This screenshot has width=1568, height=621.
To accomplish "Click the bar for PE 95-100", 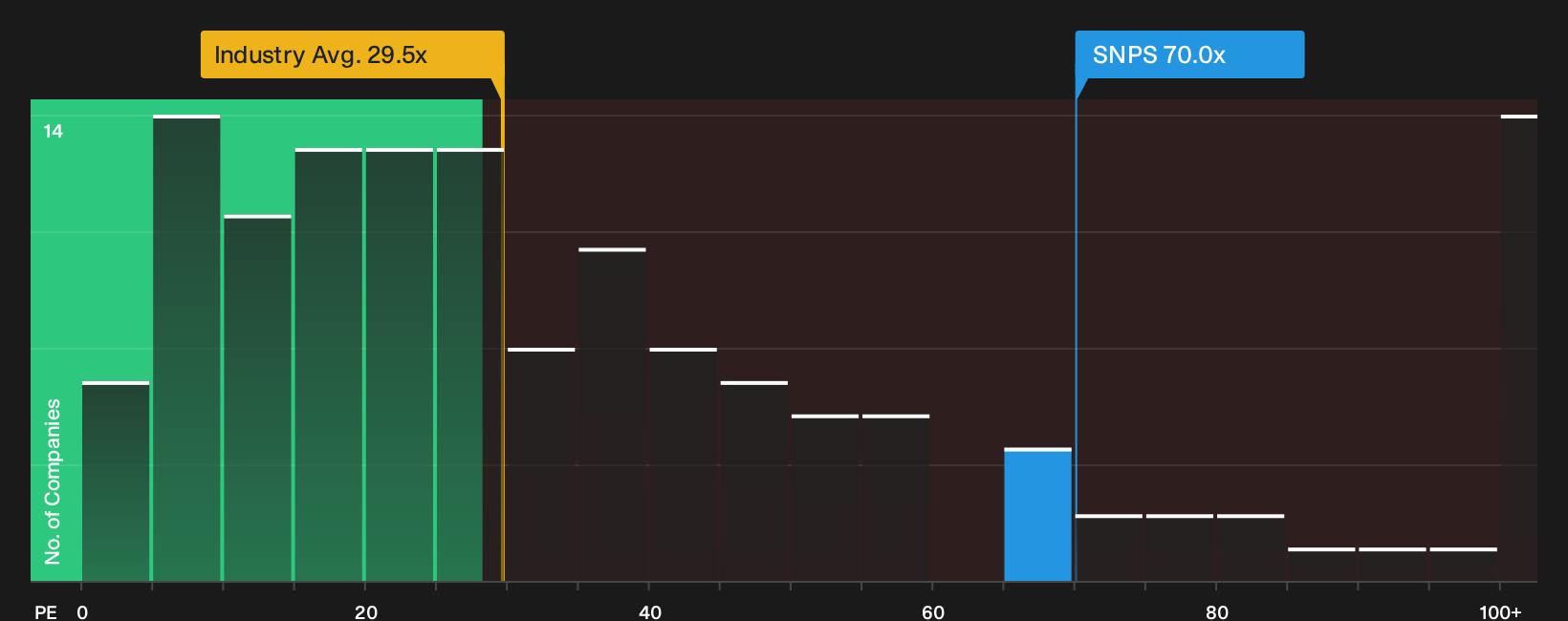I will click(x=1464, y=565).
